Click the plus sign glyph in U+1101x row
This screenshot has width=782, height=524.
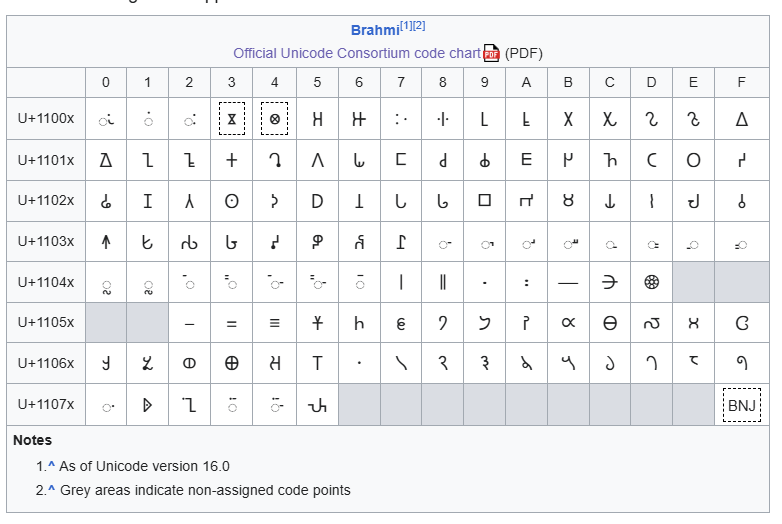coord(232,160)
